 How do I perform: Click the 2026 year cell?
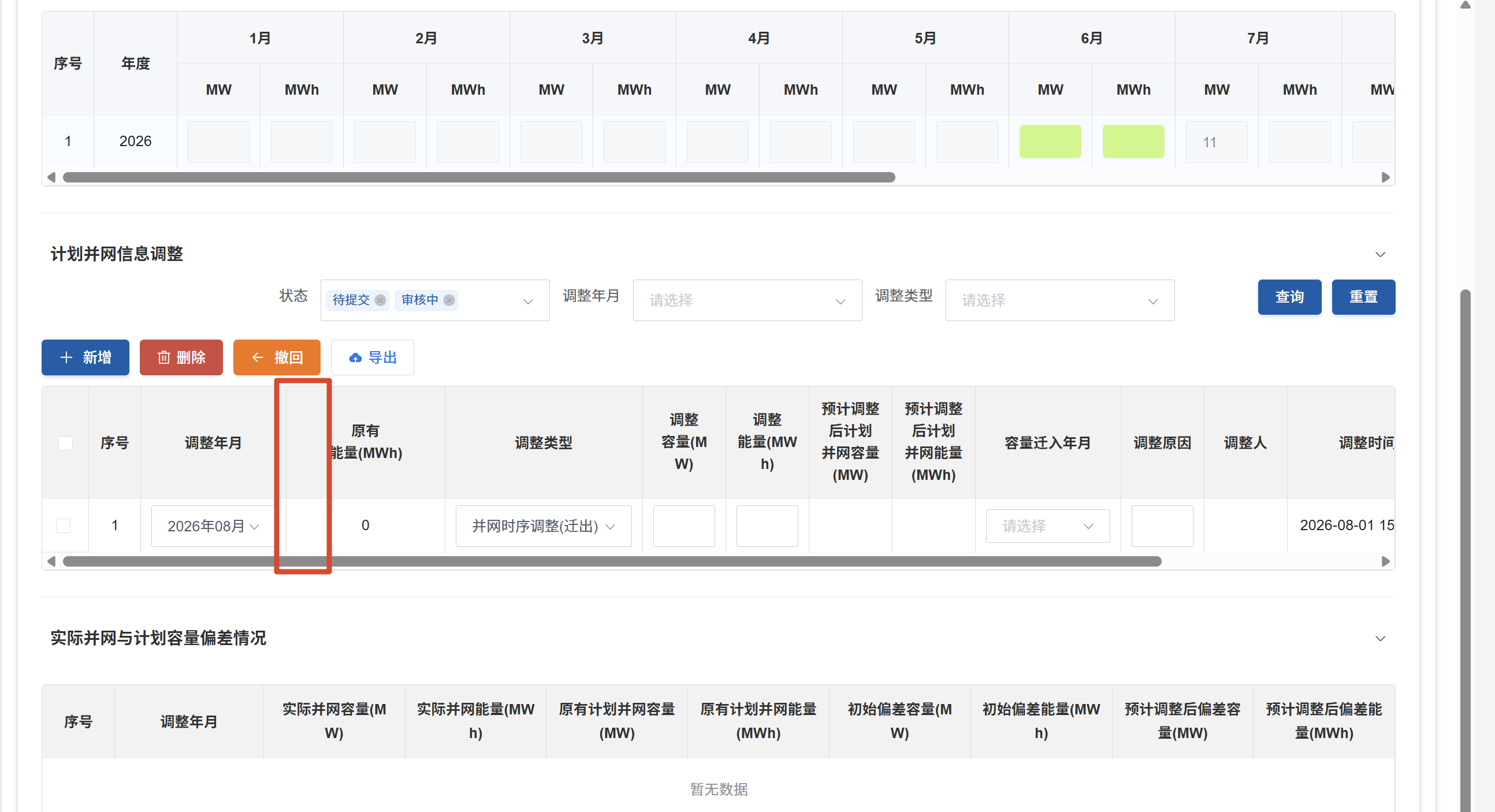click(x=135, y=141)
